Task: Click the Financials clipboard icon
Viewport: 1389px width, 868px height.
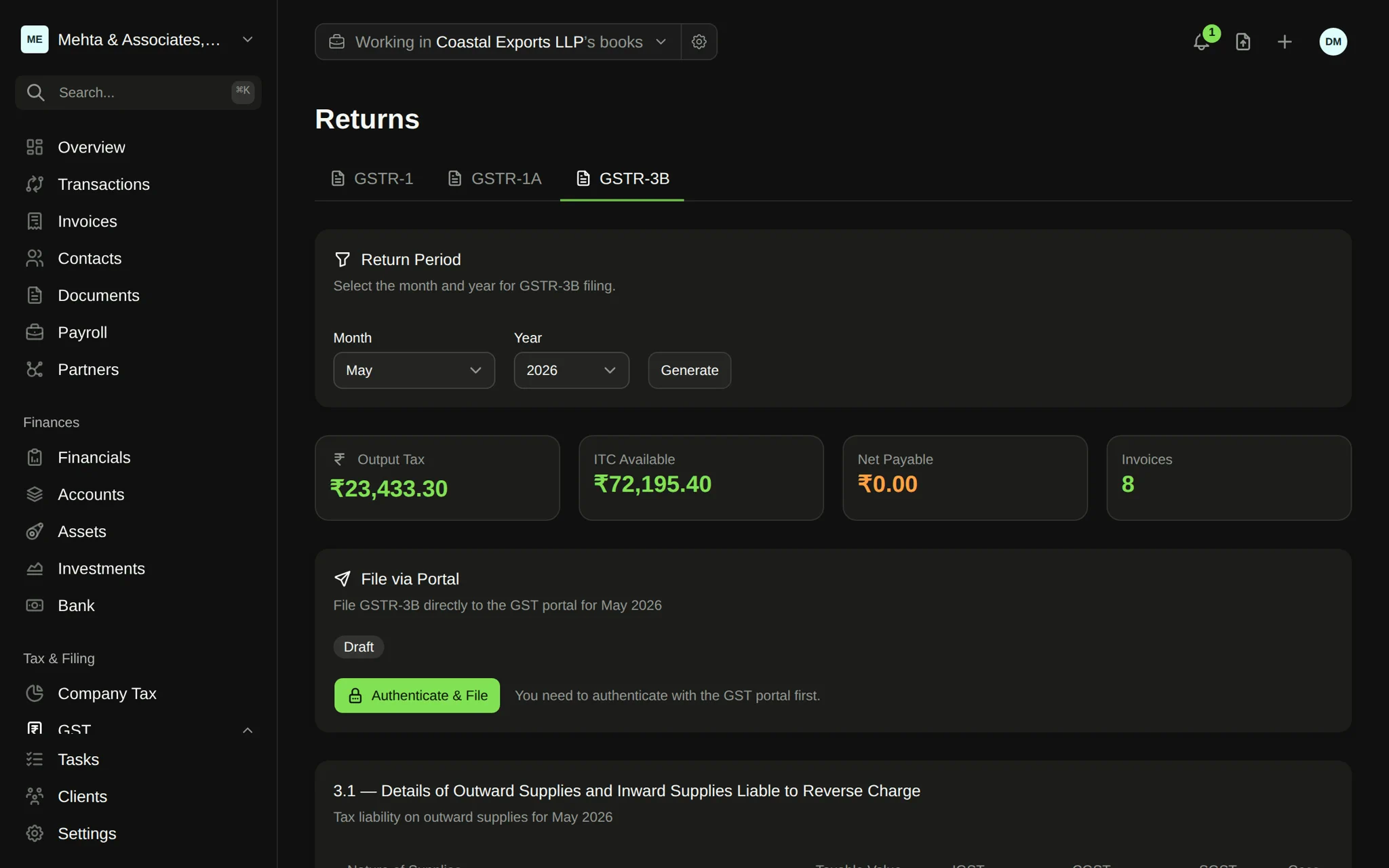Action: point(35,458)
